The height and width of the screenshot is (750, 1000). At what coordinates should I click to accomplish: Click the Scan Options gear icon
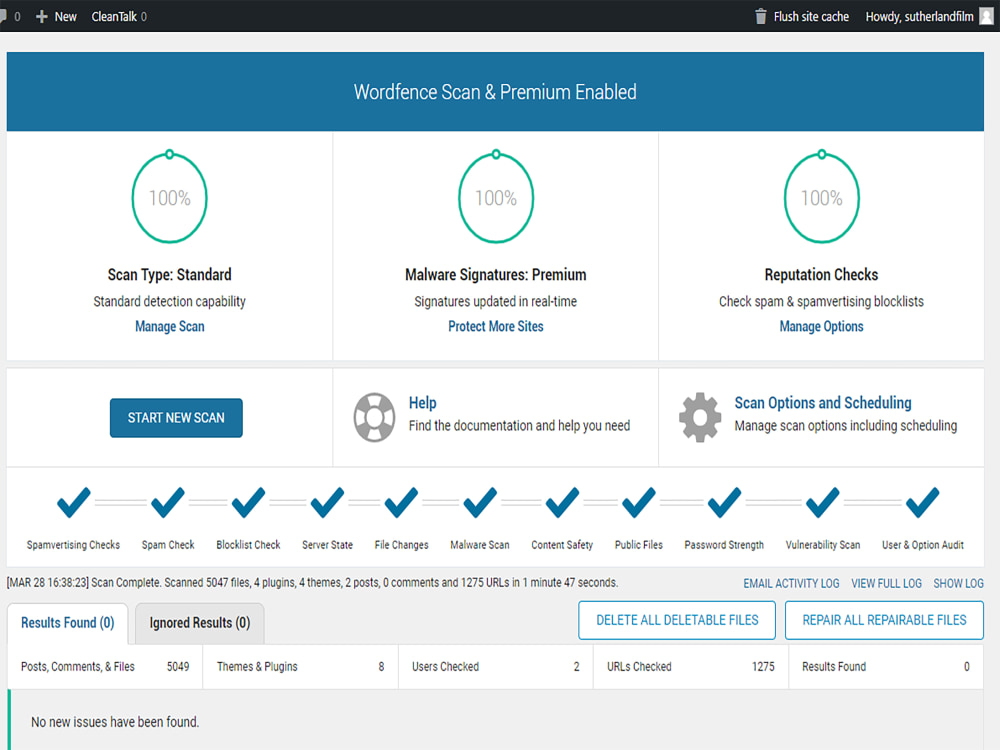point(700,417)
